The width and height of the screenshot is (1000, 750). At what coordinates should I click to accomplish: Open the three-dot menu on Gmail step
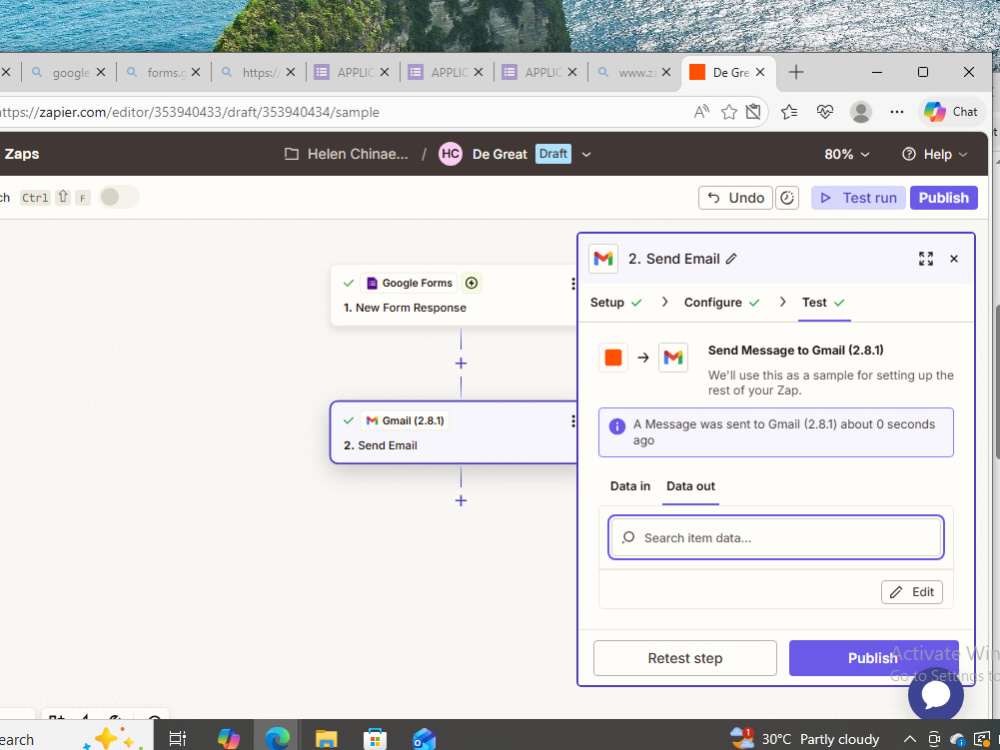[573, 421]
